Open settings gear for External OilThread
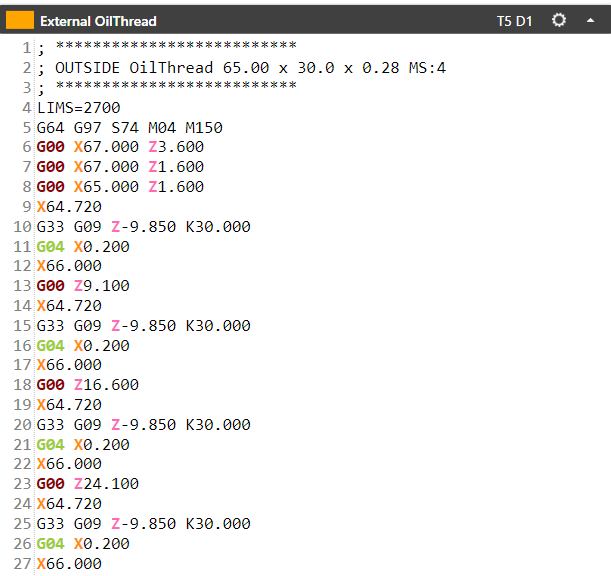Viewport: 611px width, 576px height. pos(558,20)
